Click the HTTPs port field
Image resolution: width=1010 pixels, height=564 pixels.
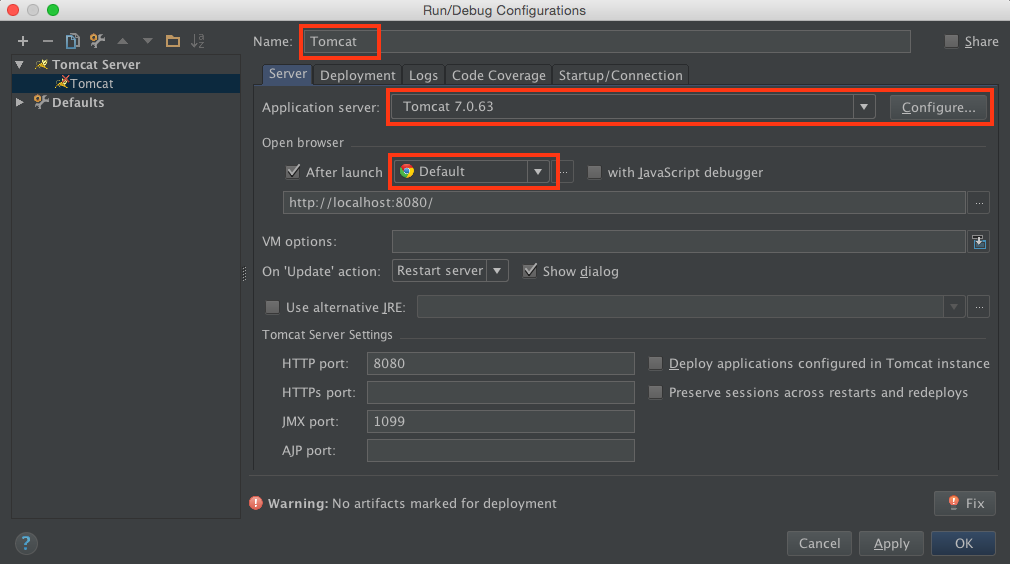(500, 392)
